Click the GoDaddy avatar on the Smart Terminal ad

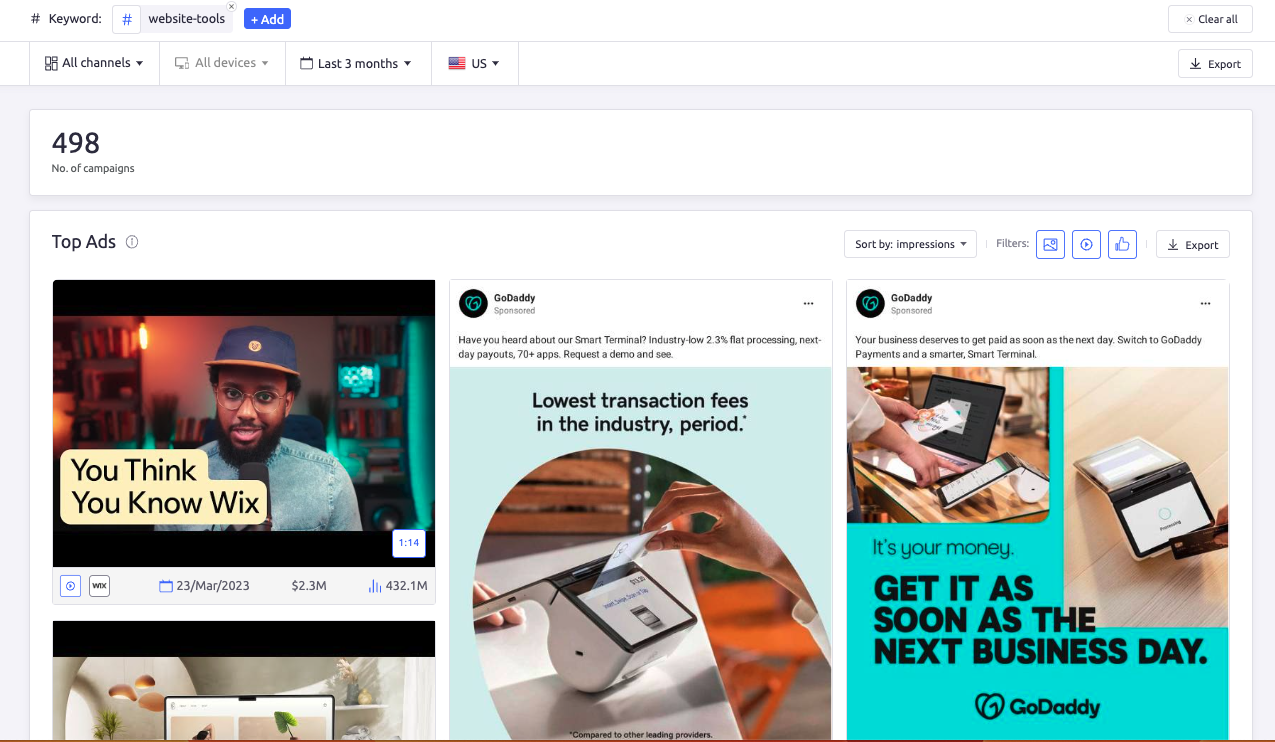(473, 303)
